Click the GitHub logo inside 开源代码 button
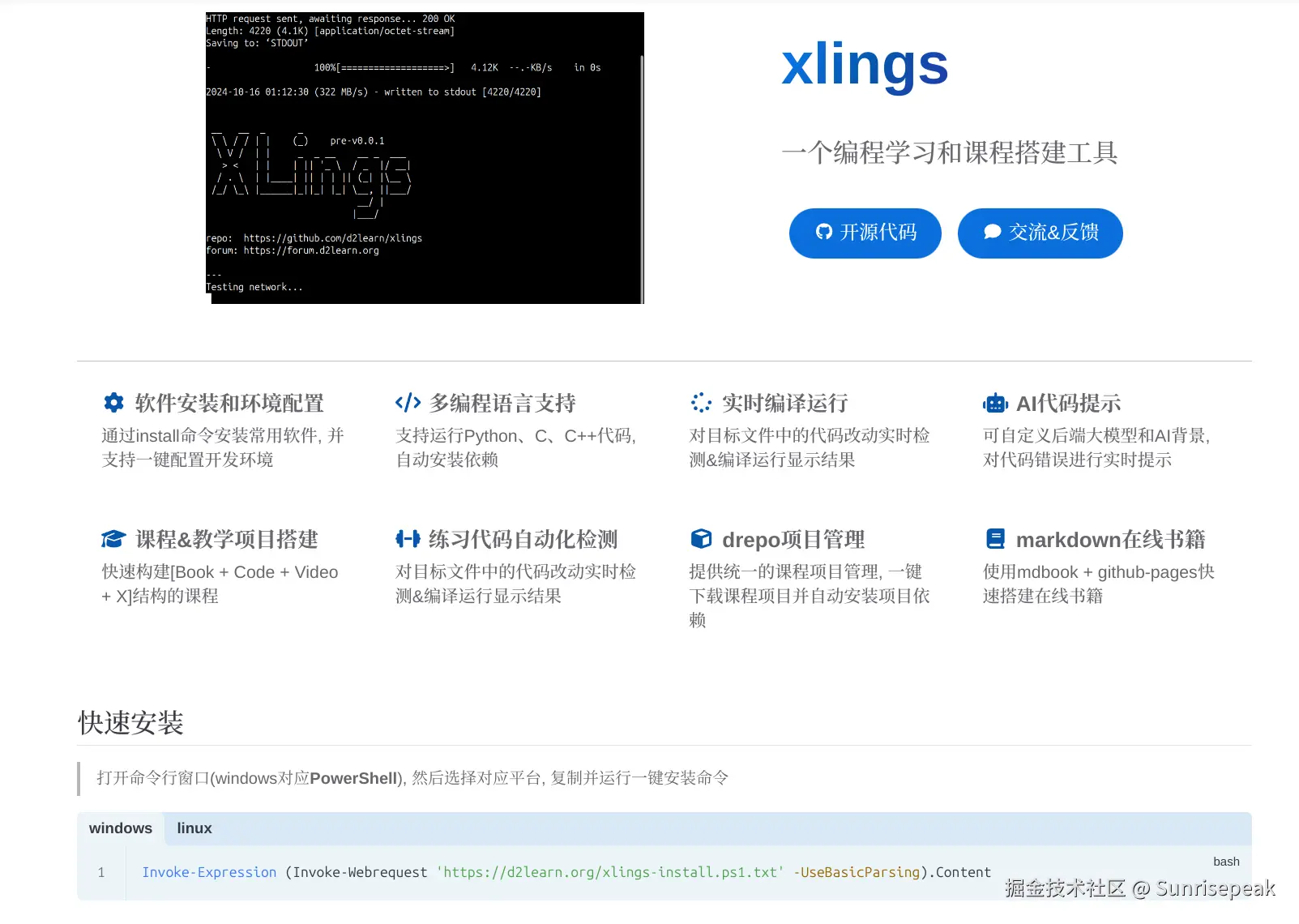 click(823, 233)
